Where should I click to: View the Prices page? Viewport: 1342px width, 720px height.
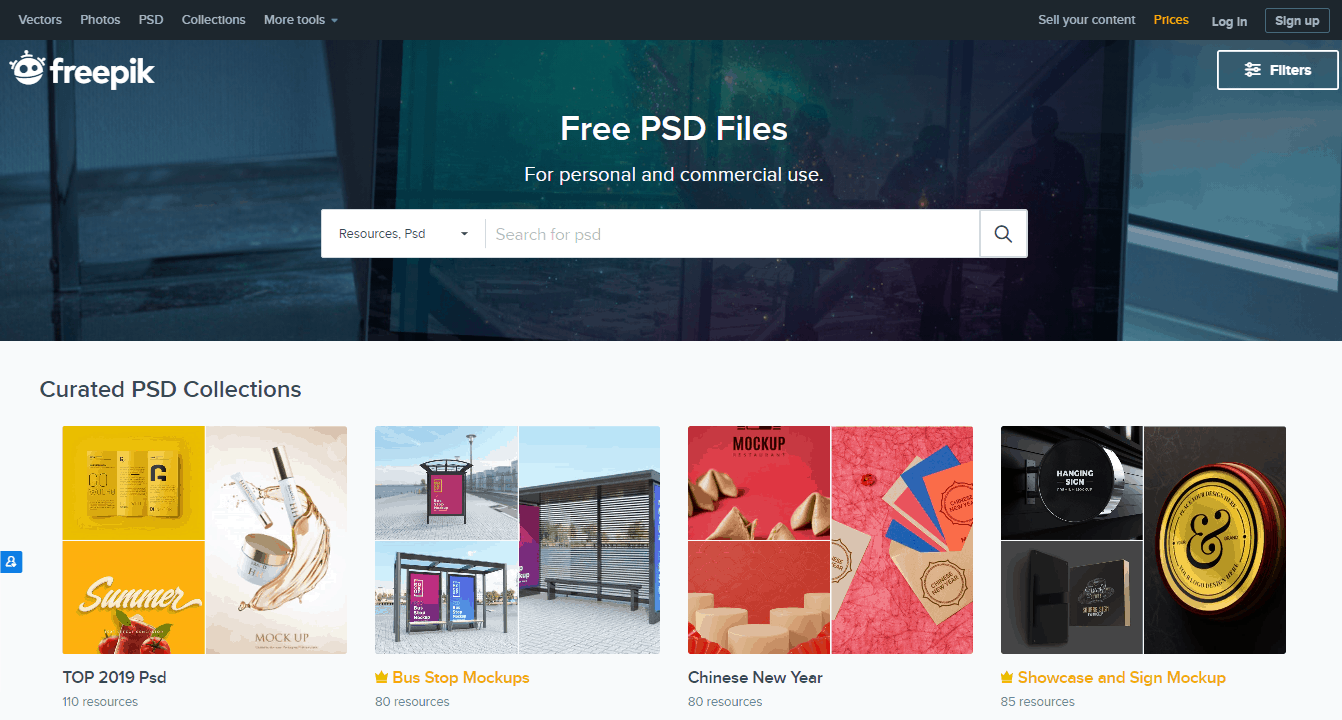[x=1171, y=20]
